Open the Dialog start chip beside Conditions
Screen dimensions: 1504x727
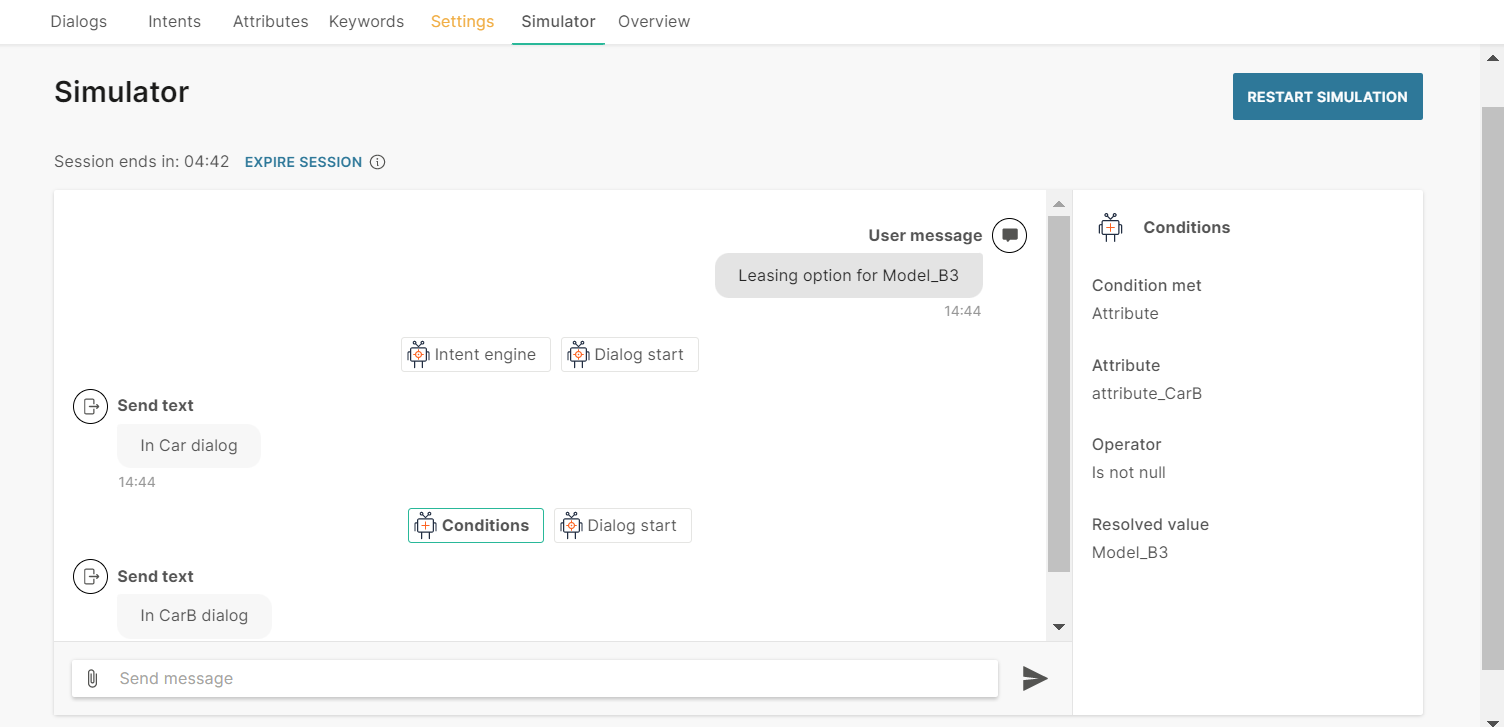622,526
